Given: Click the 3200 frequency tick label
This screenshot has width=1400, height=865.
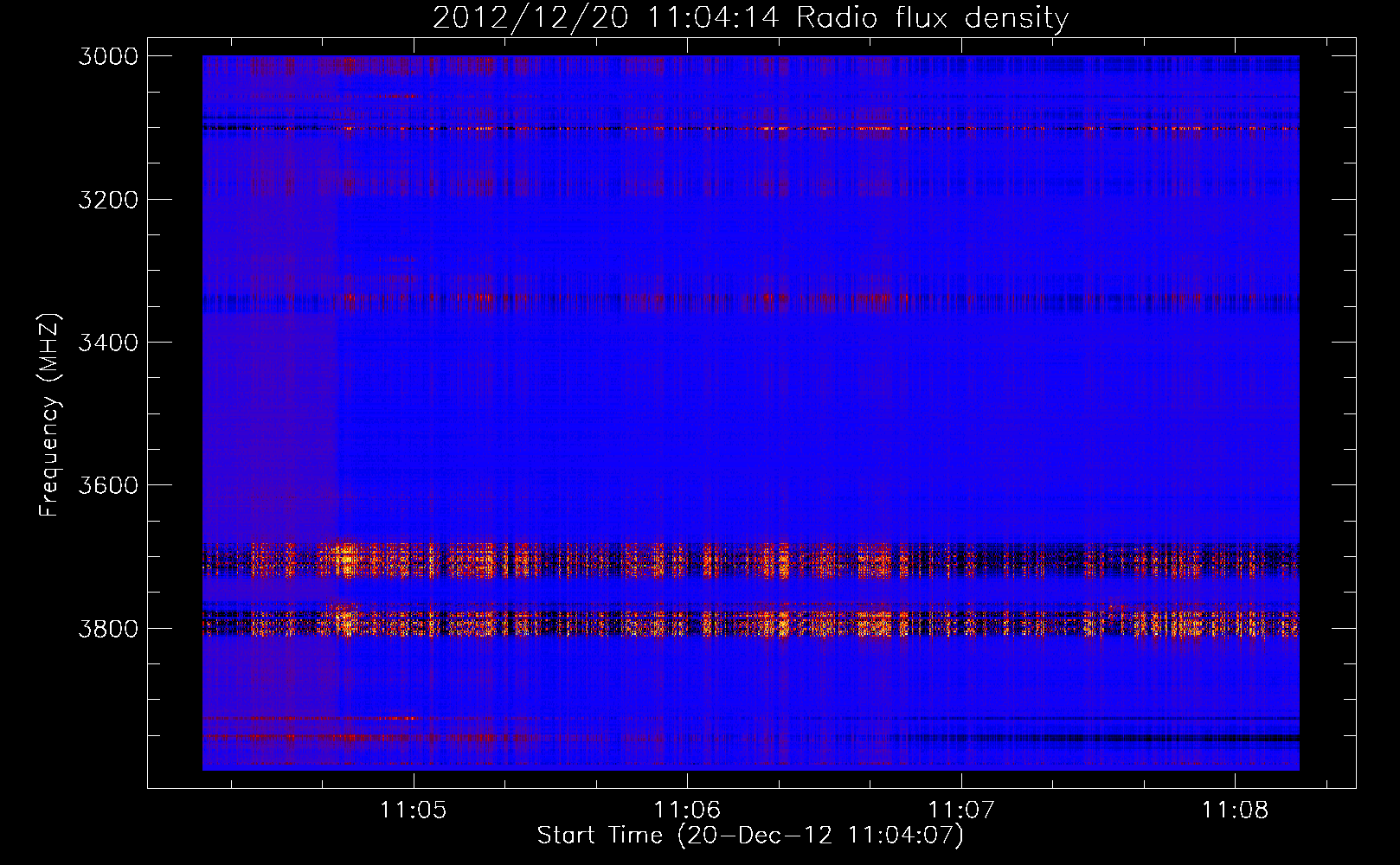Looking at the screenshot, I should click(x=108, y=200).
